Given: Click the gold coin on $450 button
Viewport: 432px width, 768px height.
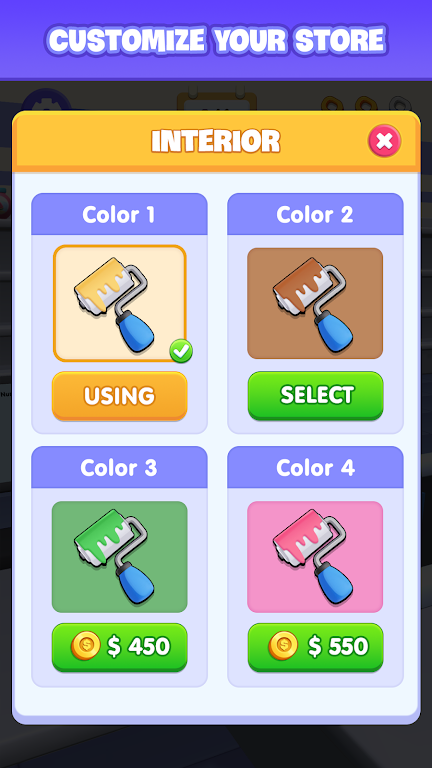Looking at the screenshot, I should tap(86, 646).
